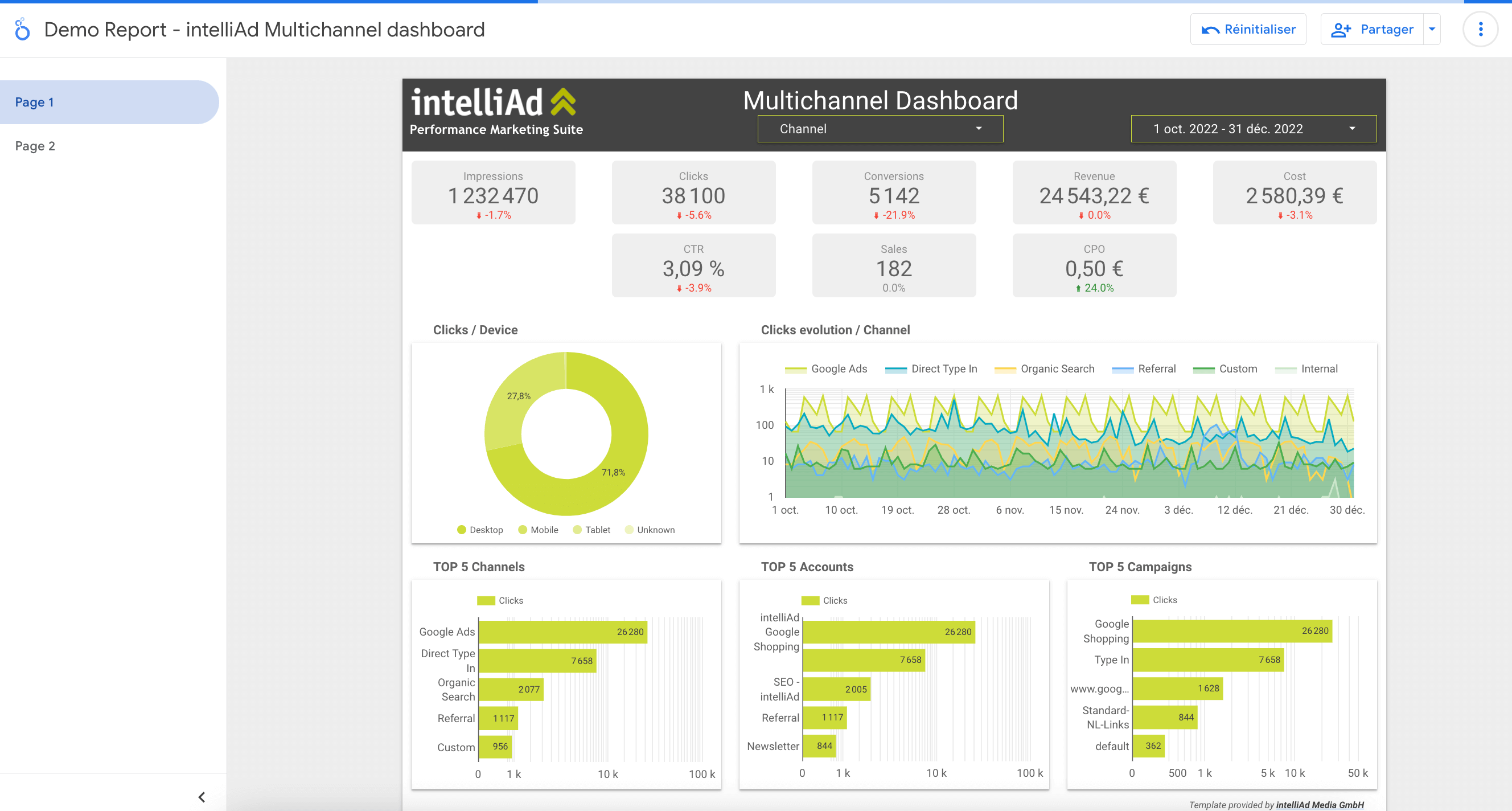Screen dimensions: 1512x811
Task: Click the Clicks scorecard 38 100
Action: coord(693,192)
